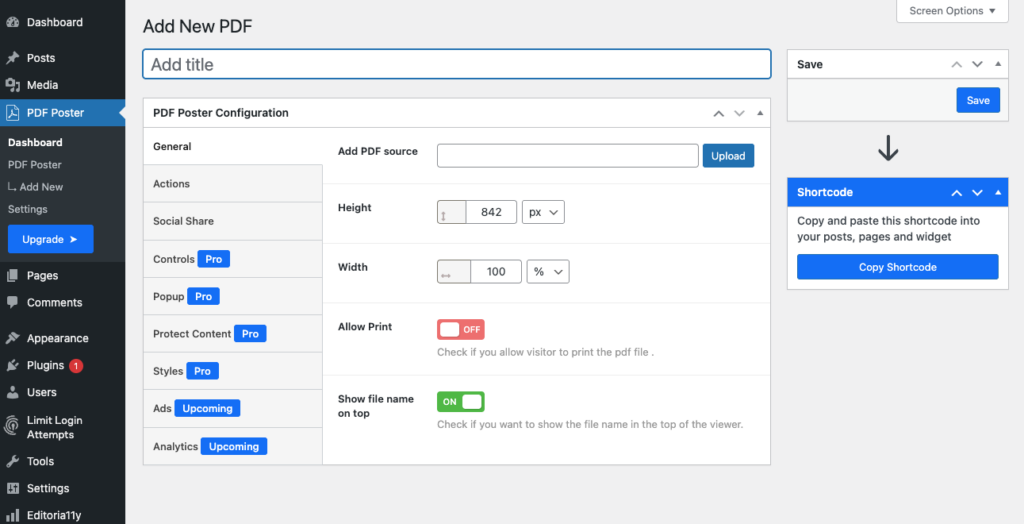Viewport: 1024px width, 524px height.
Task: Click the Upload button for PDF source
Action: coord(728,156)
